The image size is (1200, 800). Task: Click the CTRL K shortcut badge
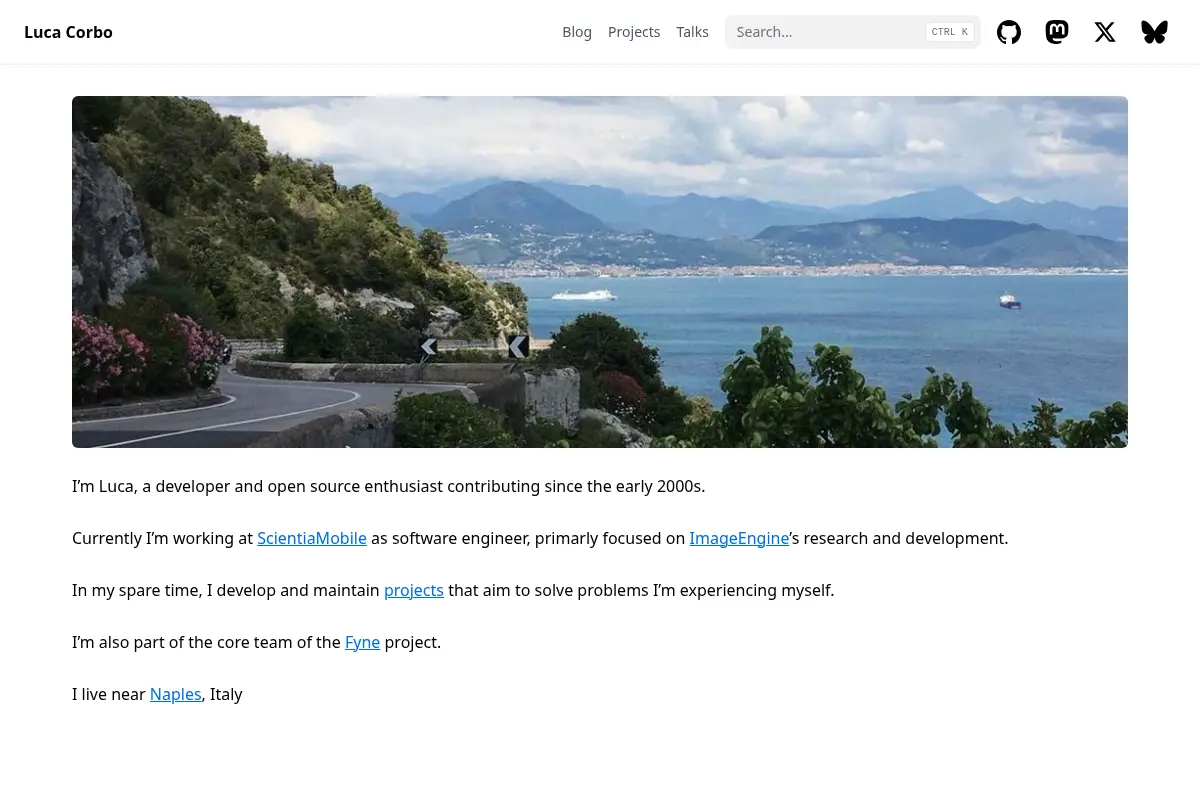tap(950, 32)
